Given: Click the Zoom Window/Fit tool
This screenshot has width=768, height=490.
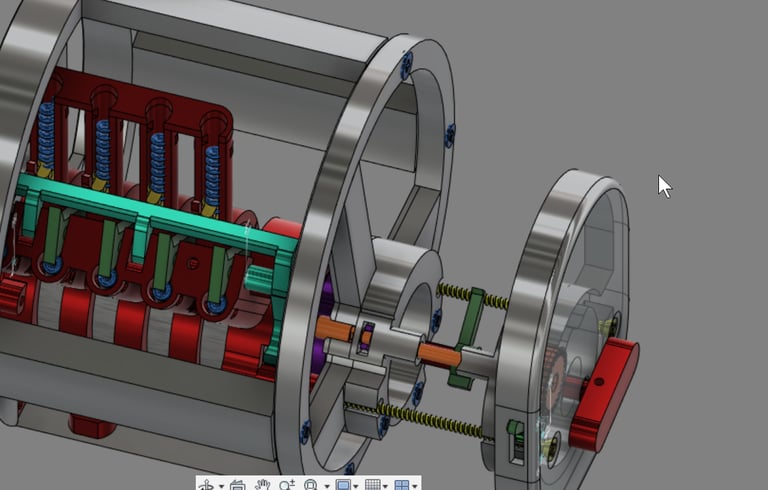Looking at the screenshot, I should pyautogui.click(x=311, y=485).
